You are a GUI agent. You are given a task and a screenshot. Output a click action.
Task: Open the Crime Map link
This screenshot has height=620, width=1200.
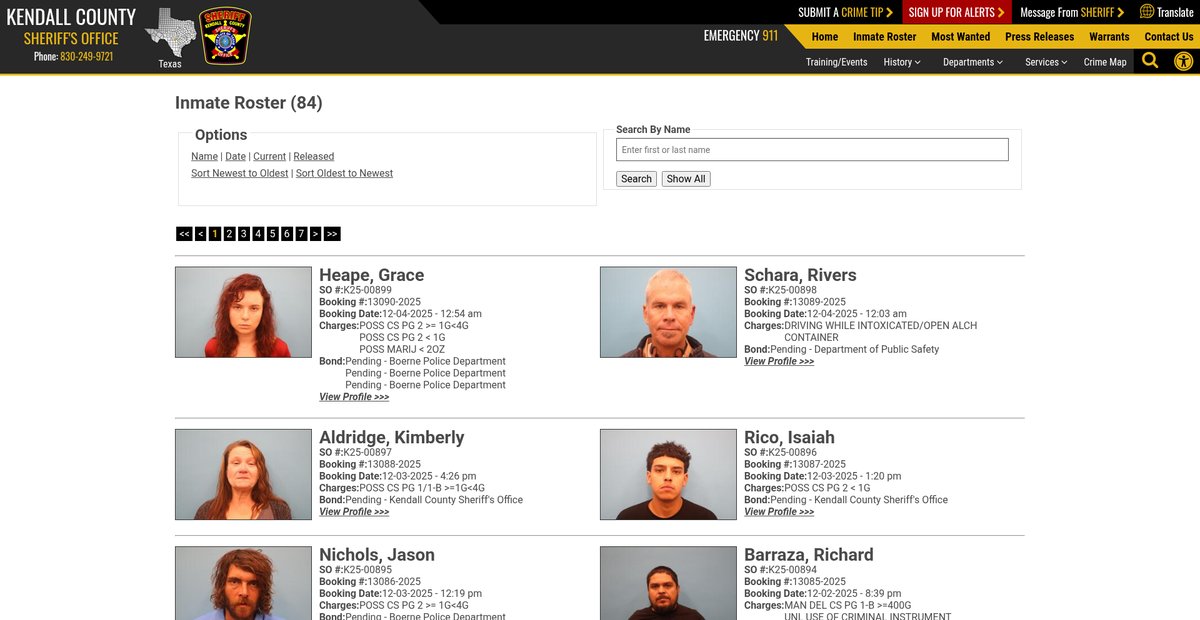coord(1105,62)
